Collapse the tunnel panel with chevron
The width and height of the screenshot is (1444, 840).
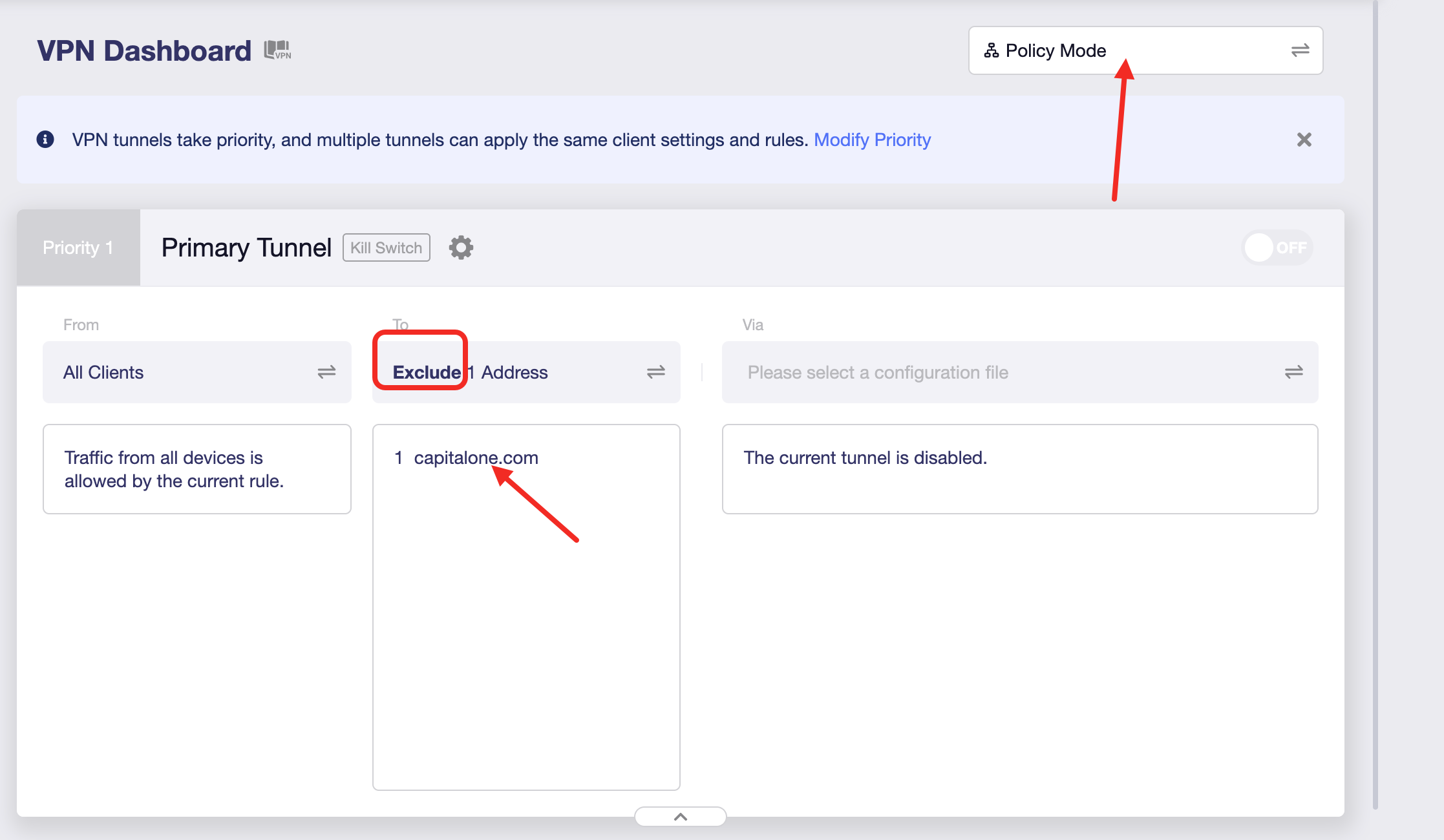pos(680,817)
